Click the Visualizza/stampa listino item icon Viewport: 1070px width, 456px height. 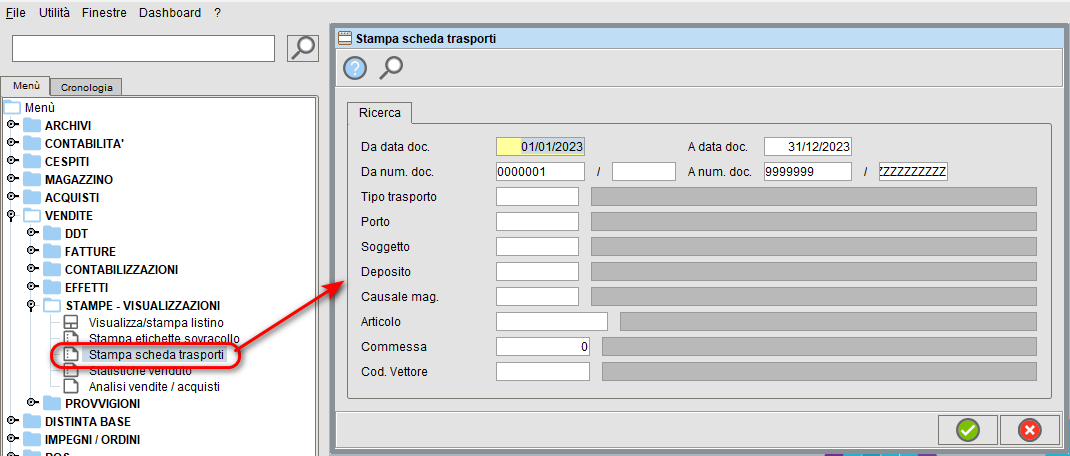tap(71, 322)
